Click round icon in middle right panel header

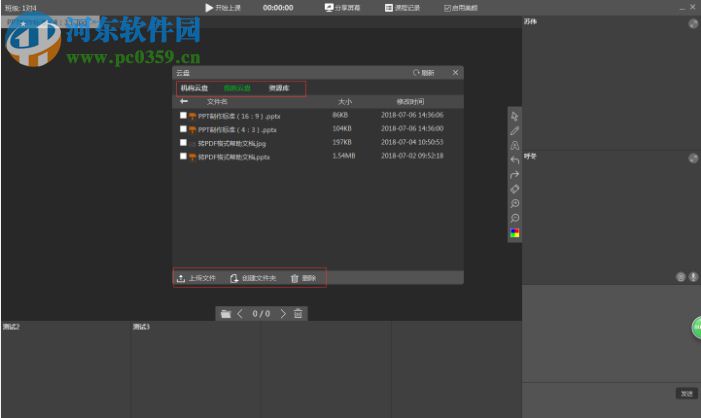coord(693,158)
